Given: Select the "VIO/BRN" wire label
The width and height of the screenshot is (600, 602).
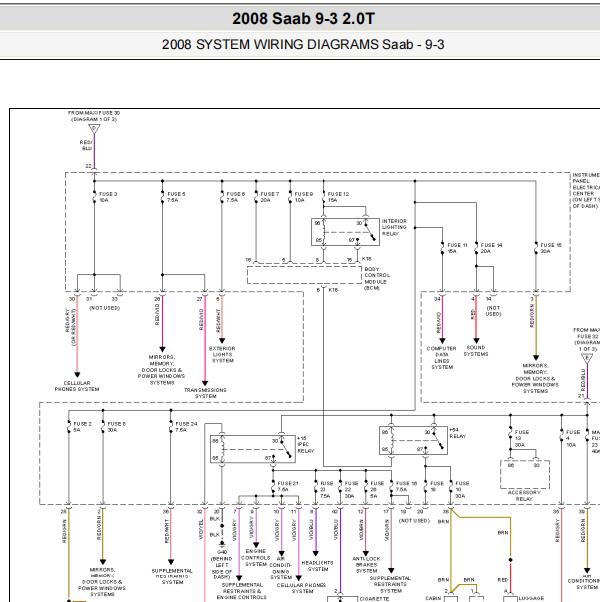Looking at the screenshot, I should (x=361, y=529).
